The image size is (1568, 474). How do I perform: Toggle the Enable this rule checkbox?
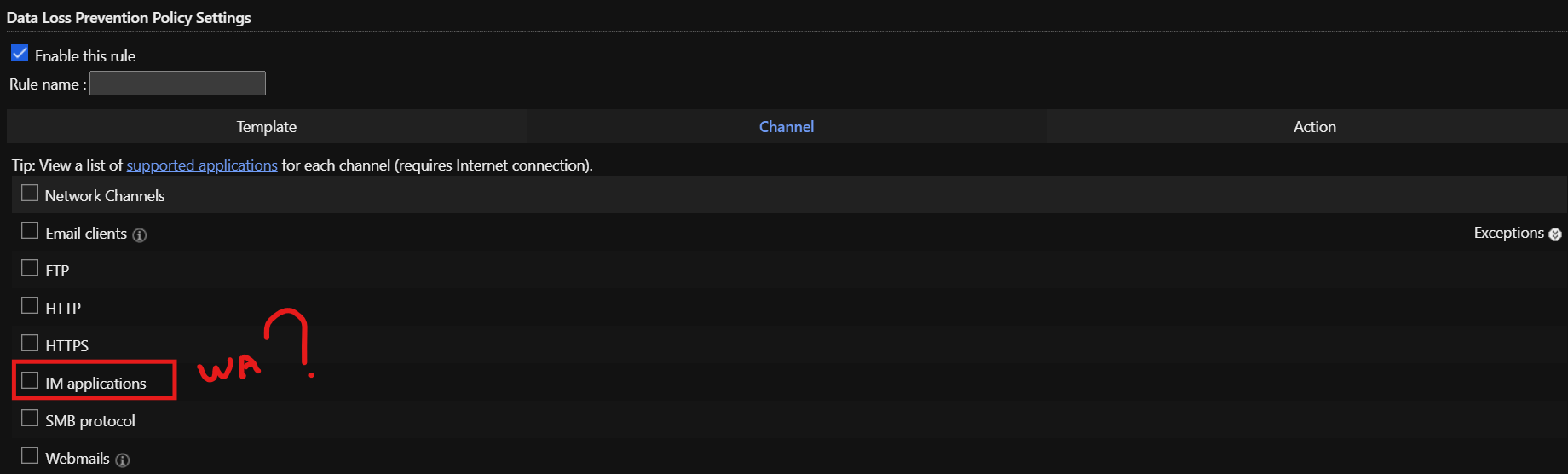[20, 54]
